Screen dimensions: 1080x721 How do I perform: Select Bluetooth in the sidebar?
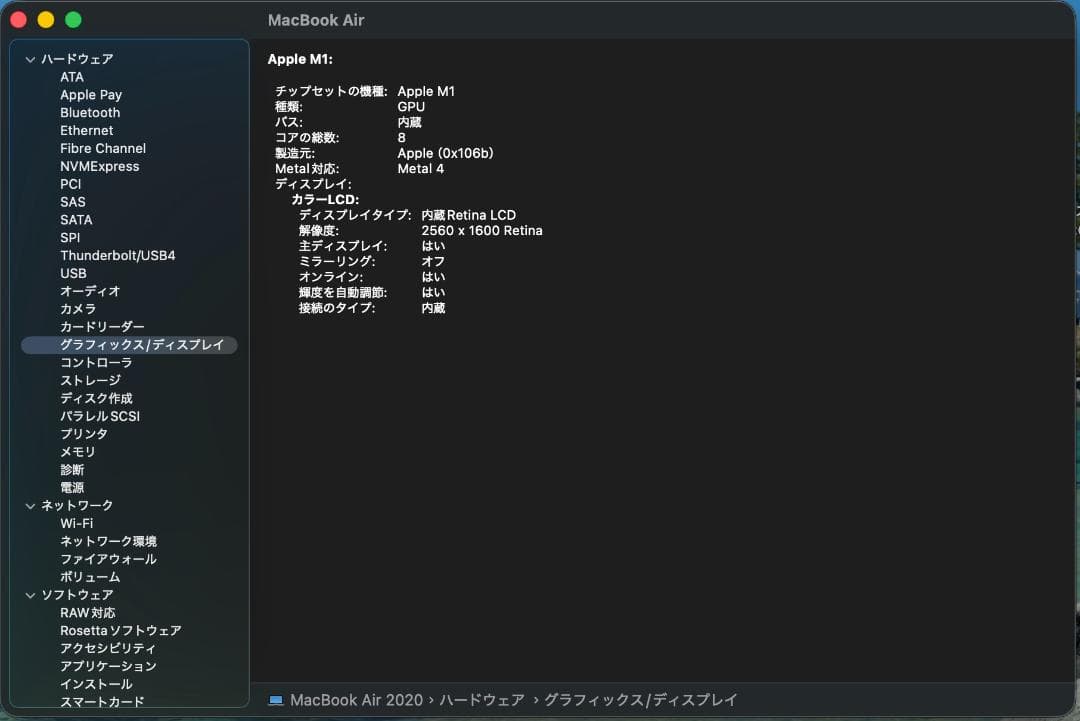pyautogui.click(x=90, y=113)
